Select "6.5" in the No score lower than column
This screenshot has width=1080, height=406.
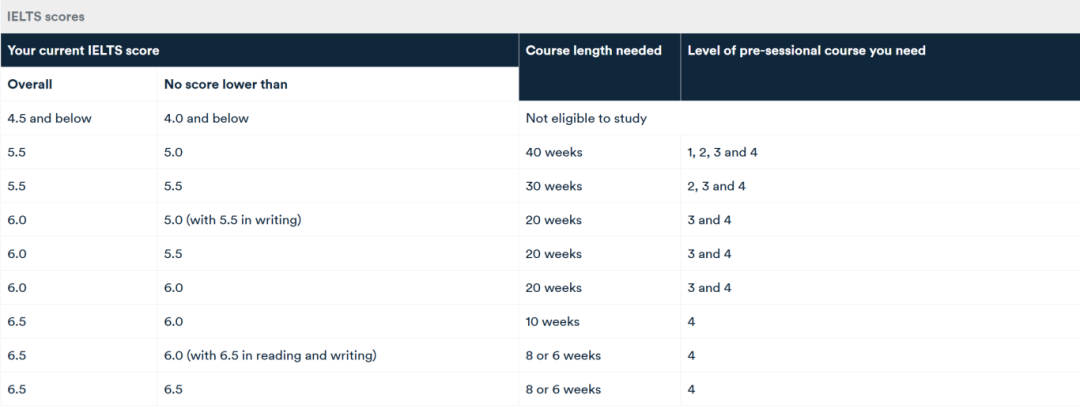coord(174,389)
